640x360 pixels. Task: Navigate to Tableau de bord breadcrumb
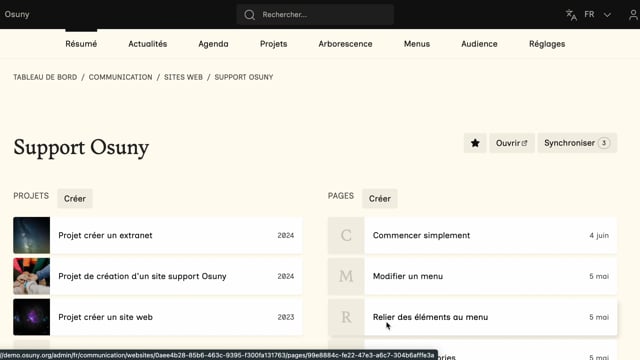[45, 77]
